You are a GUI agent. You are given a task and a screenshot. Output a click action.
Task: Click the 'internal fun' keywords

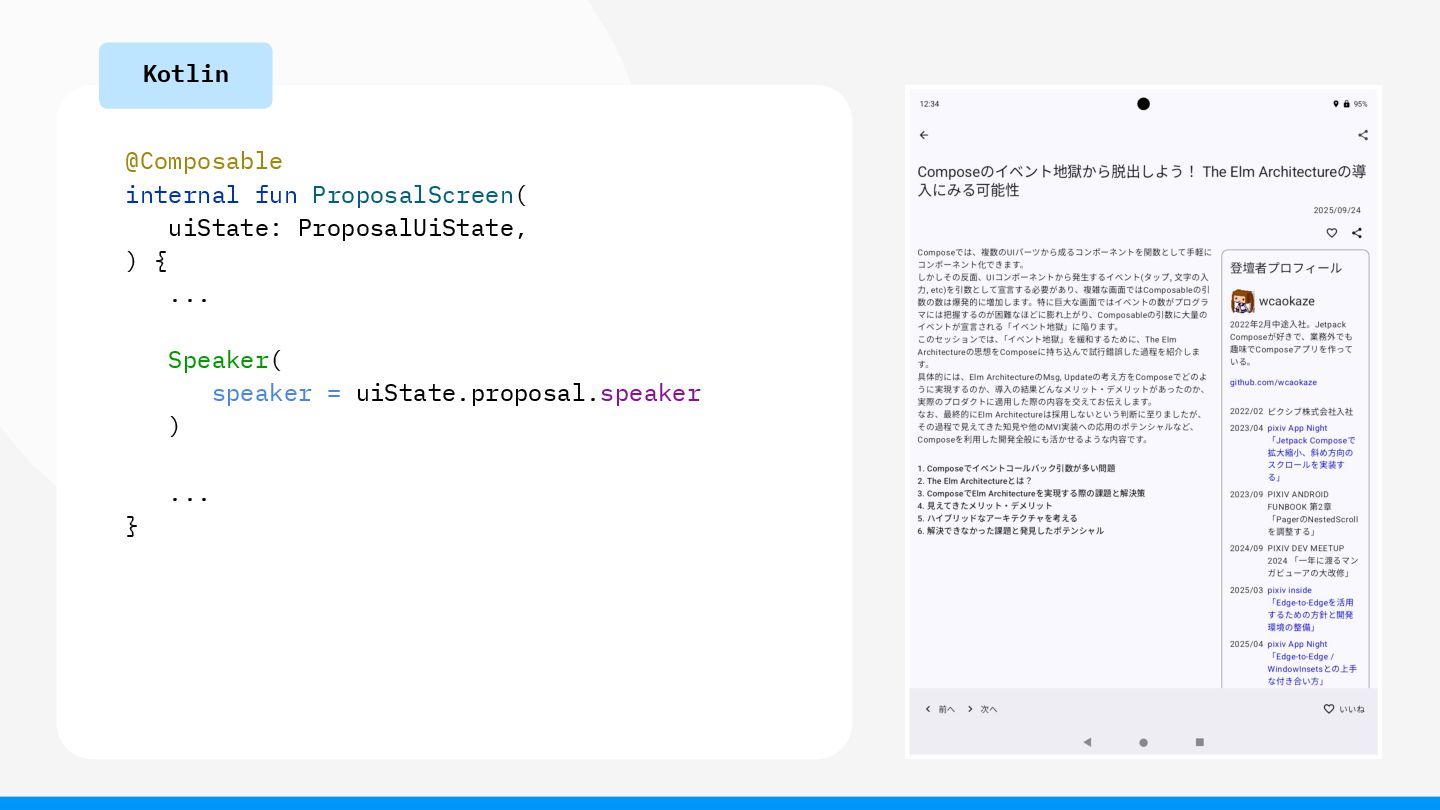tap(211, 194)
